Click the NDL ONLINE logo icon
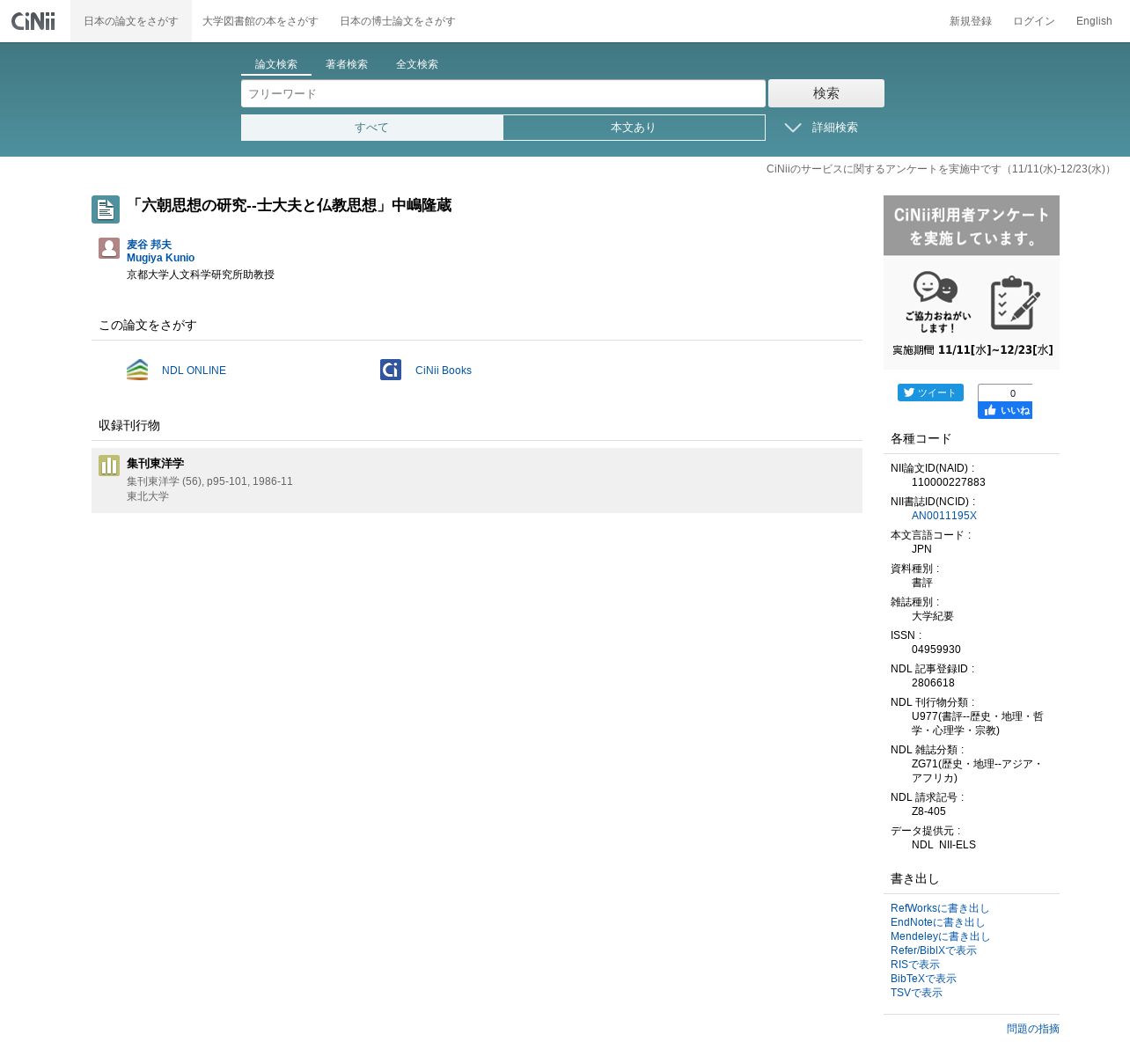The height and width of the screenshot is (1064, 1130). (x=137, y=370)
